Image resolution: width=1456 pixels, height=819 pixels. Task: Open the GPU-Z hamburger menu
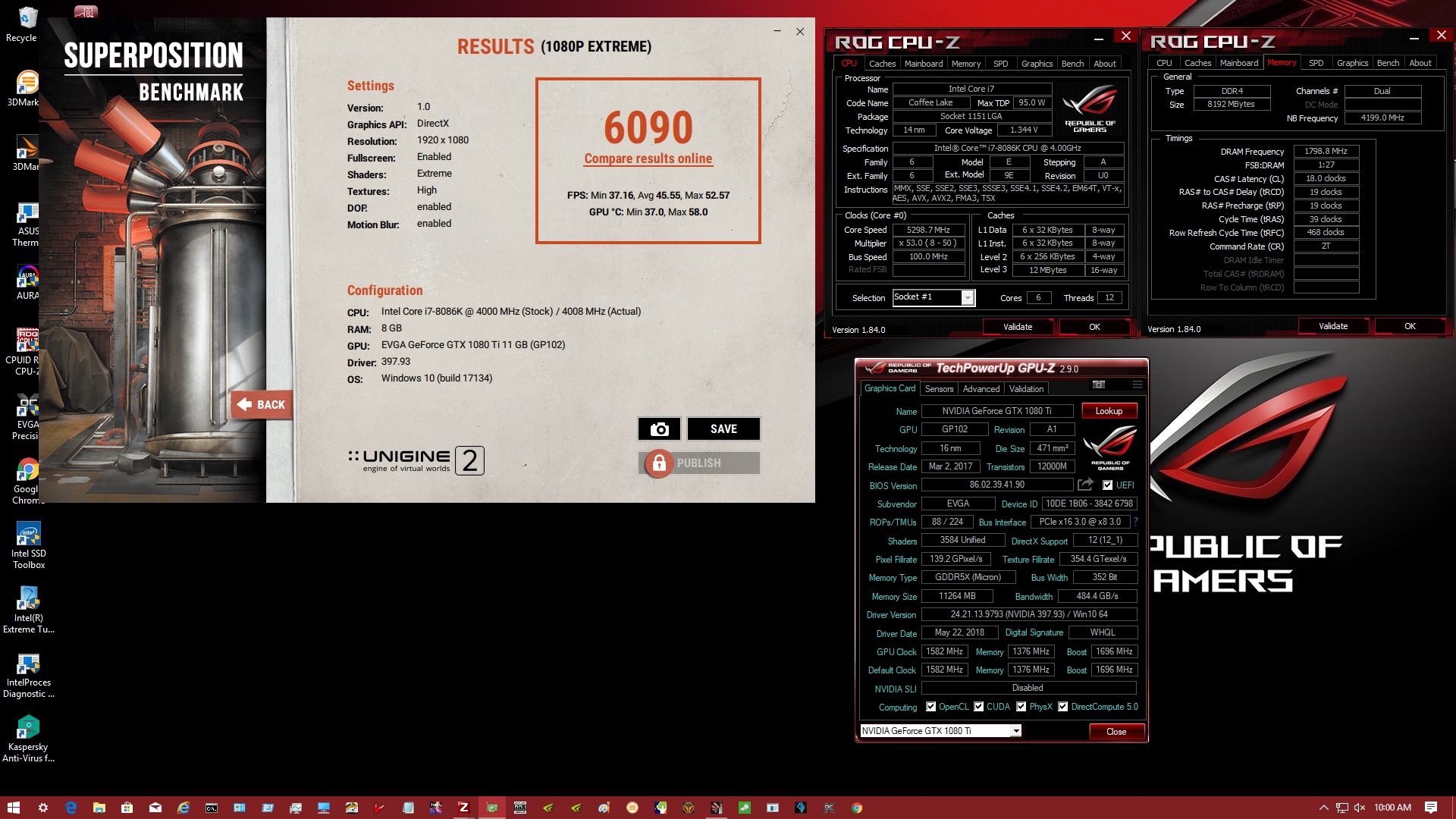[1137, 385]
